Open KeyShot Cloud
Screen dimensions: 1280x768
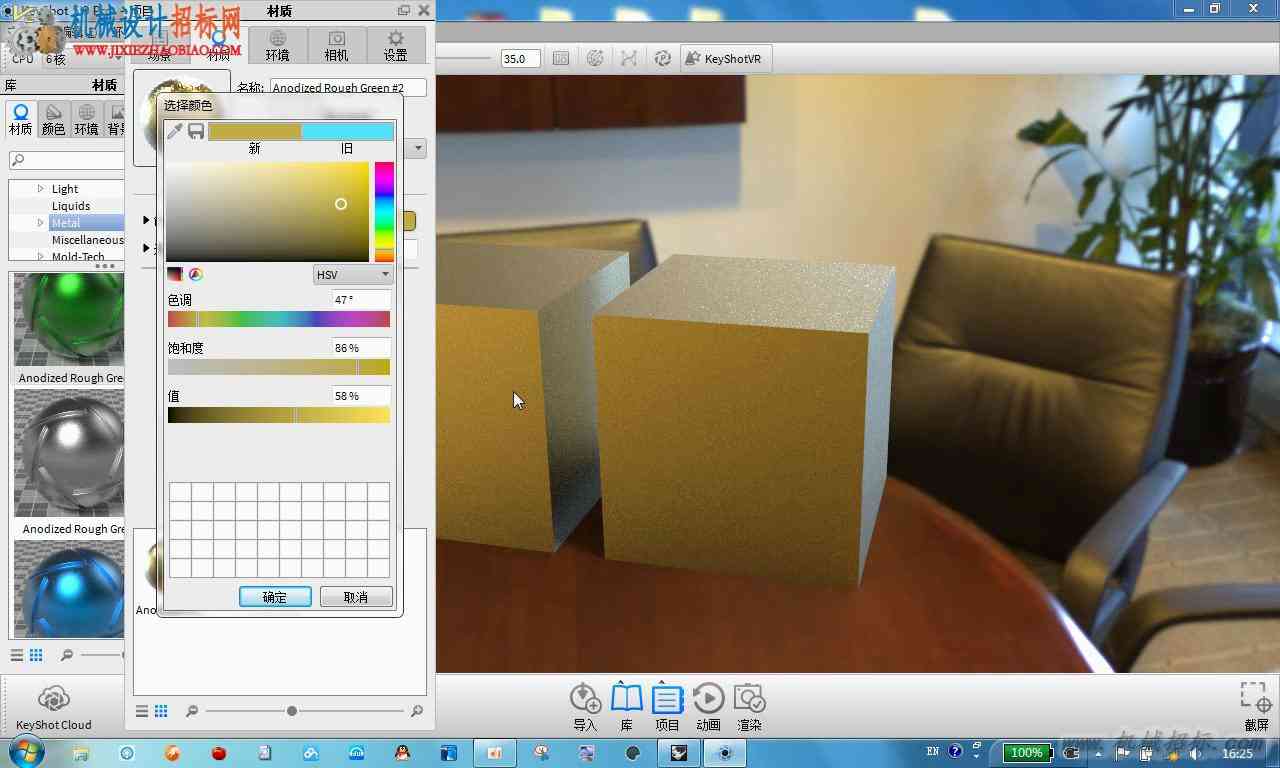click(x=54, y=708)
